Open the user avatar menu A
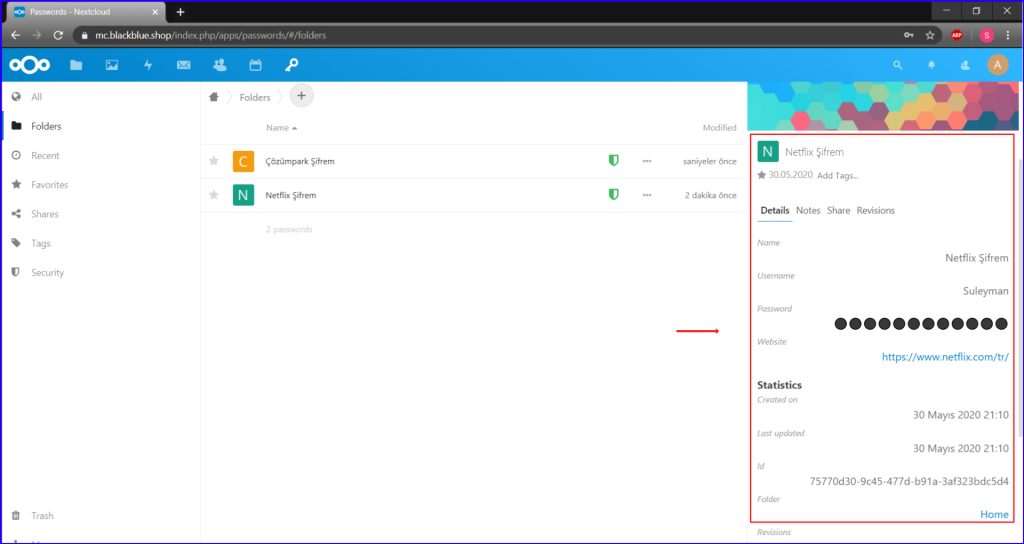 tap(997, 65)
